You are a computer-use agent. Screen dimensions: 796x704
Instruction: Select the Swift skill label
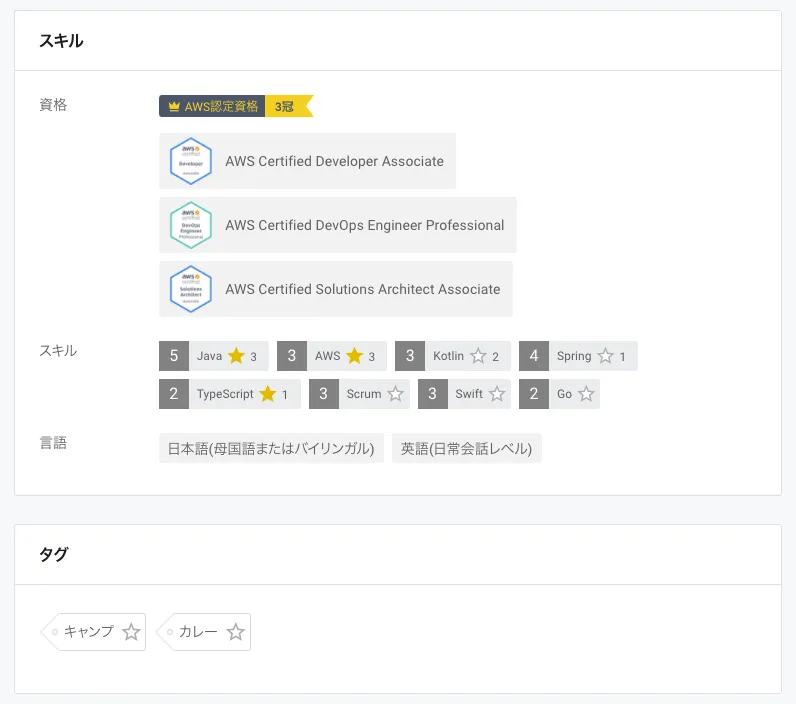[x=469, y=394]
